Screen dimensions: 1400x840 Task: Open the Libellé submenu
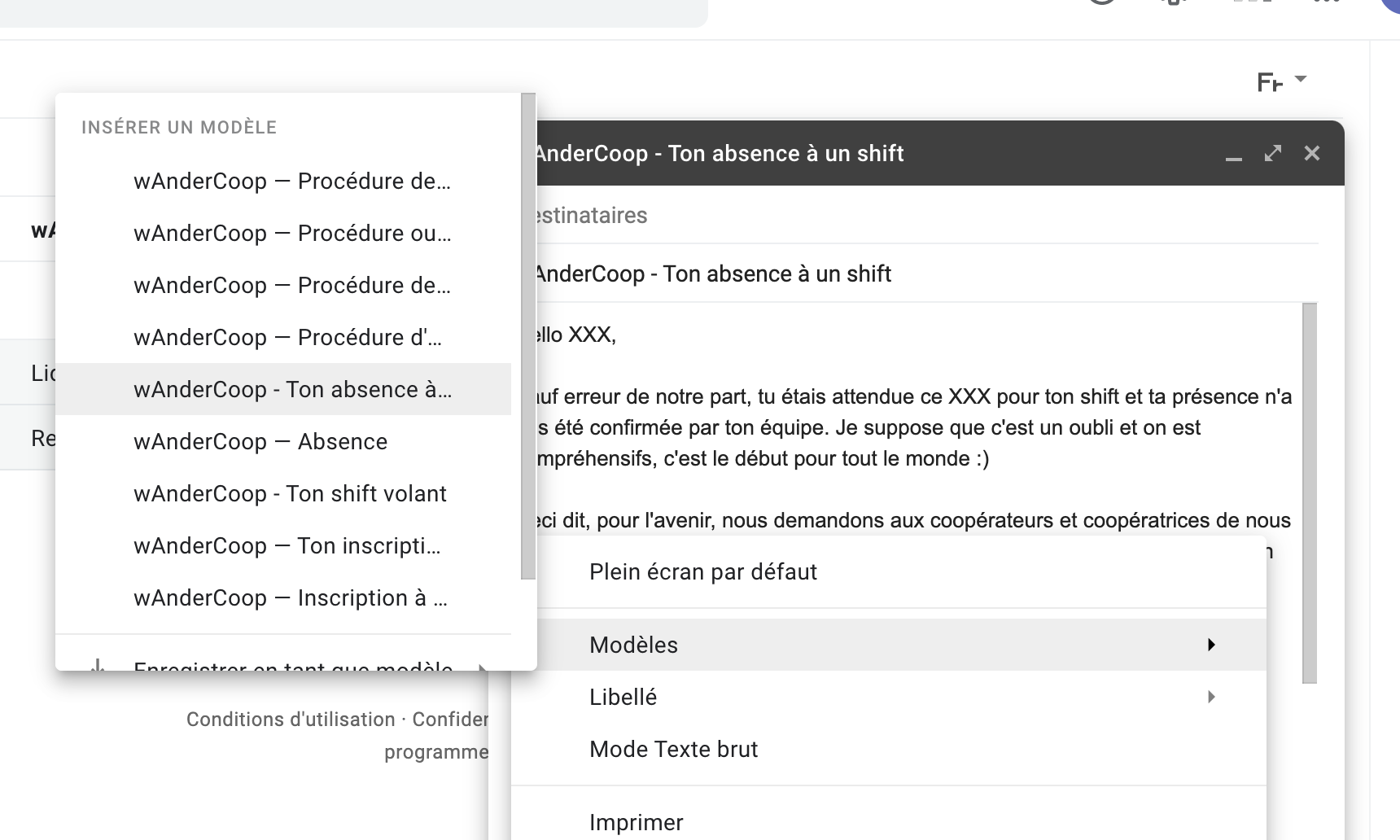(x=889, y=697)
